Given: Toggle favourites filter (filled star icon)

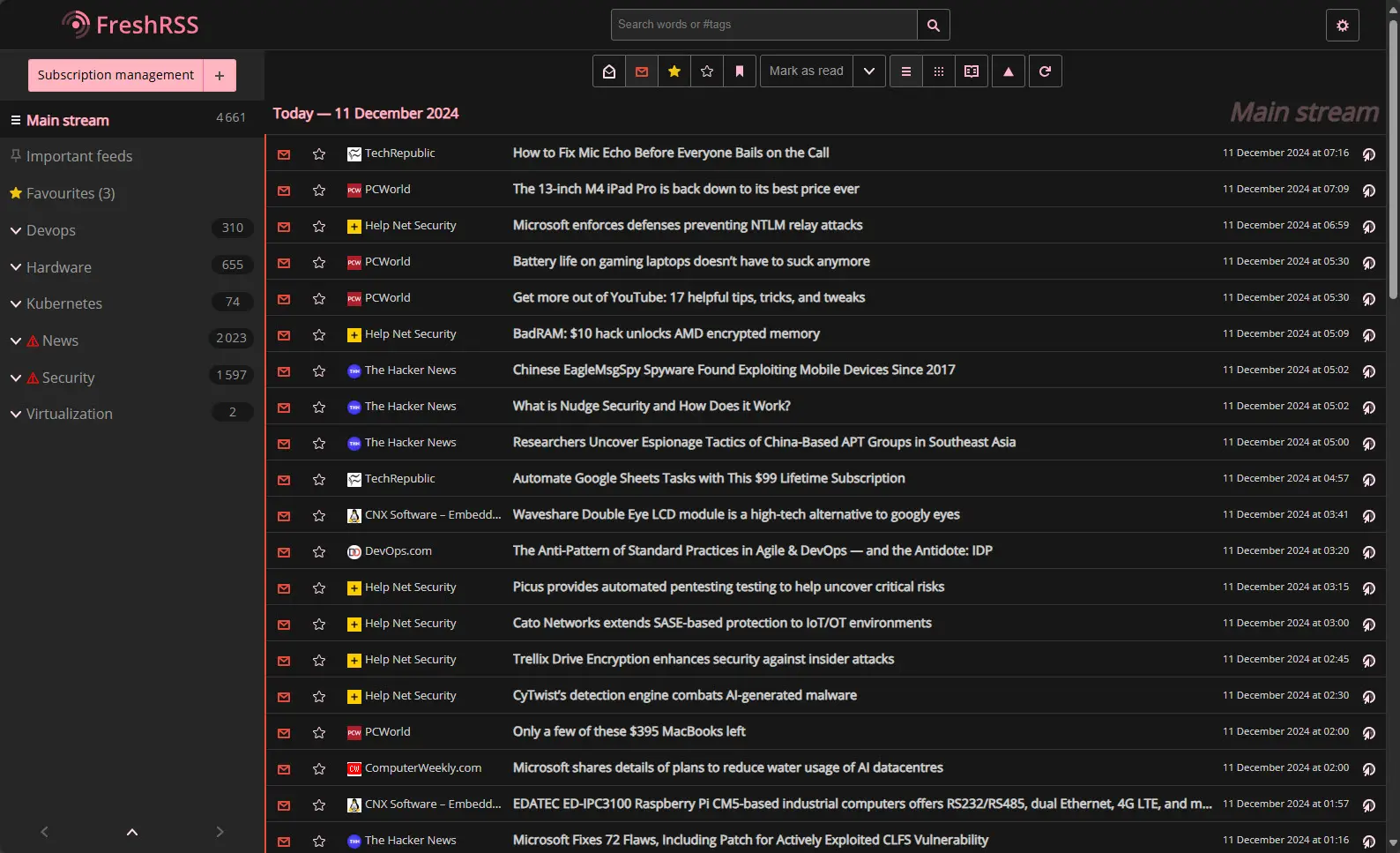Looking at the screenshot, I should (x=674, y=71).
